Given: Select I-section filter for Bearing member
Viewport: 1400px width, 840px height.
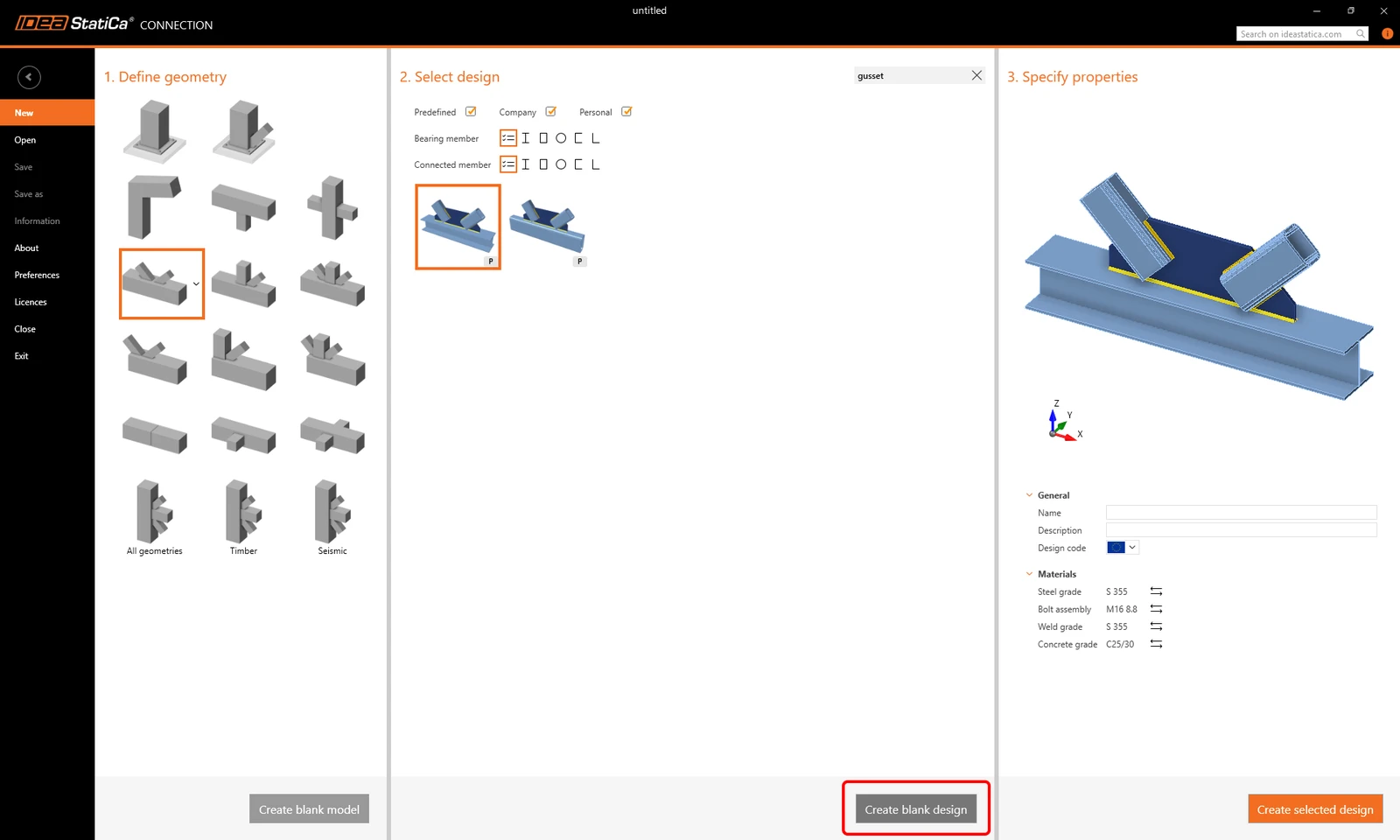Looking at the screenshot, I should [x=526, y=138].
